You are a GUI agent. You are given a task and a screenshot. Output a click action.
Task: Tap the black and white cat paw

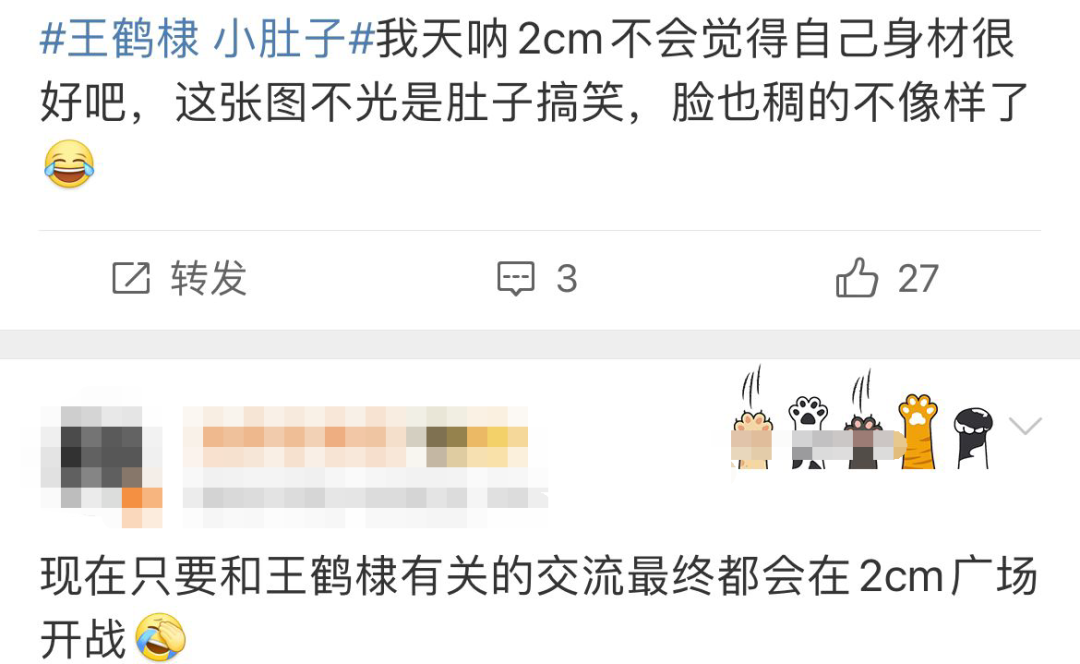pyautogui.click(x=973, y=438)
